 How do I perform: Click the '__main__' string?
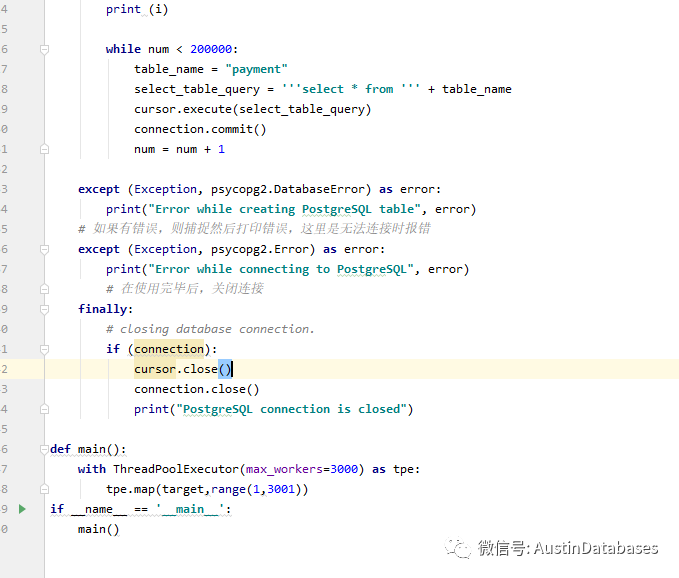click(x=193, y=509)
